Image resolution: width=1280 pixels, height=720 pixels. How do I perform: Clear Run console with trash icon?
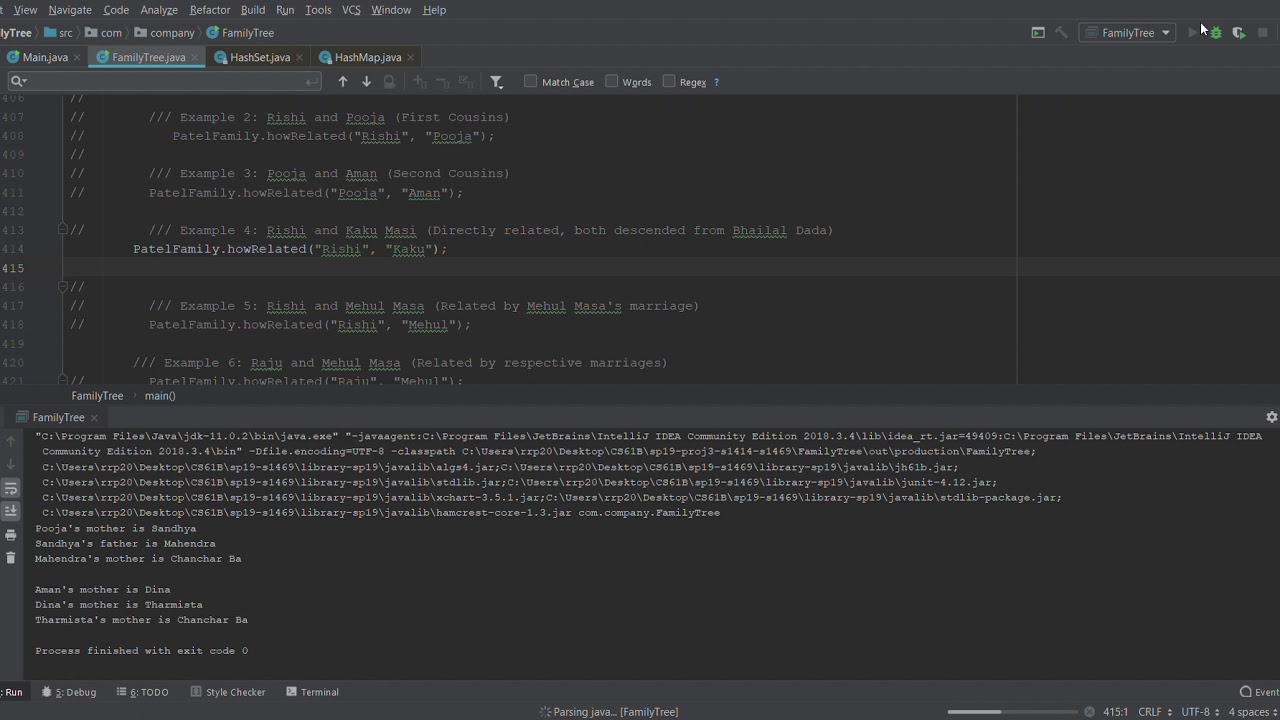pyautogui.click(x=11, y=558)
